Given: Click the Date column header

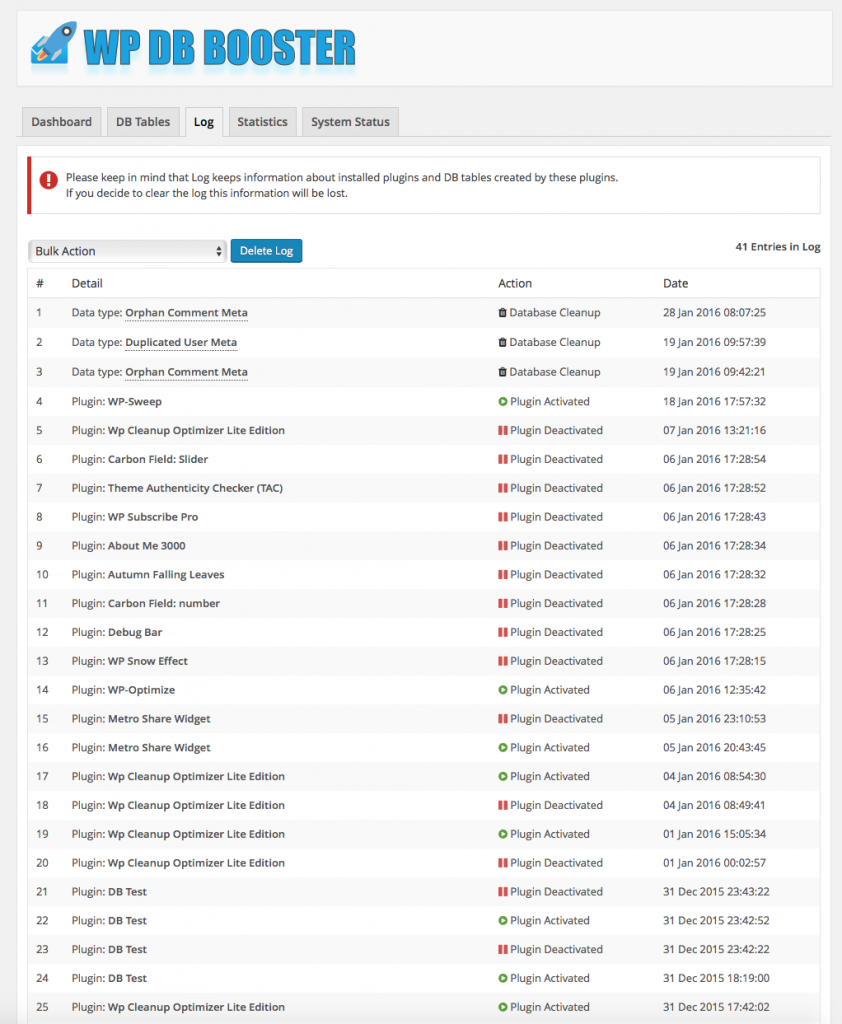Looking at the screenshot, I should click(x=675, y=283).
